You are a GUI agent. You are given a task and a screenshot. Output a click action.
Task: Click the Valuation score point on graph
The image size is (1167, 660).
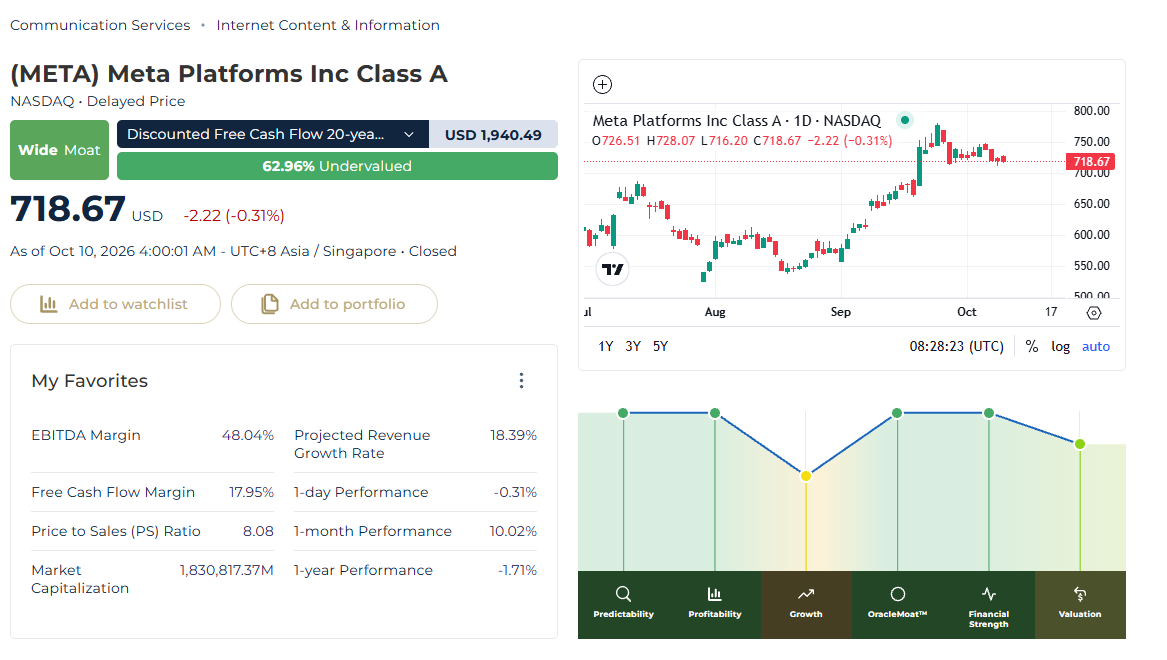1080,444
